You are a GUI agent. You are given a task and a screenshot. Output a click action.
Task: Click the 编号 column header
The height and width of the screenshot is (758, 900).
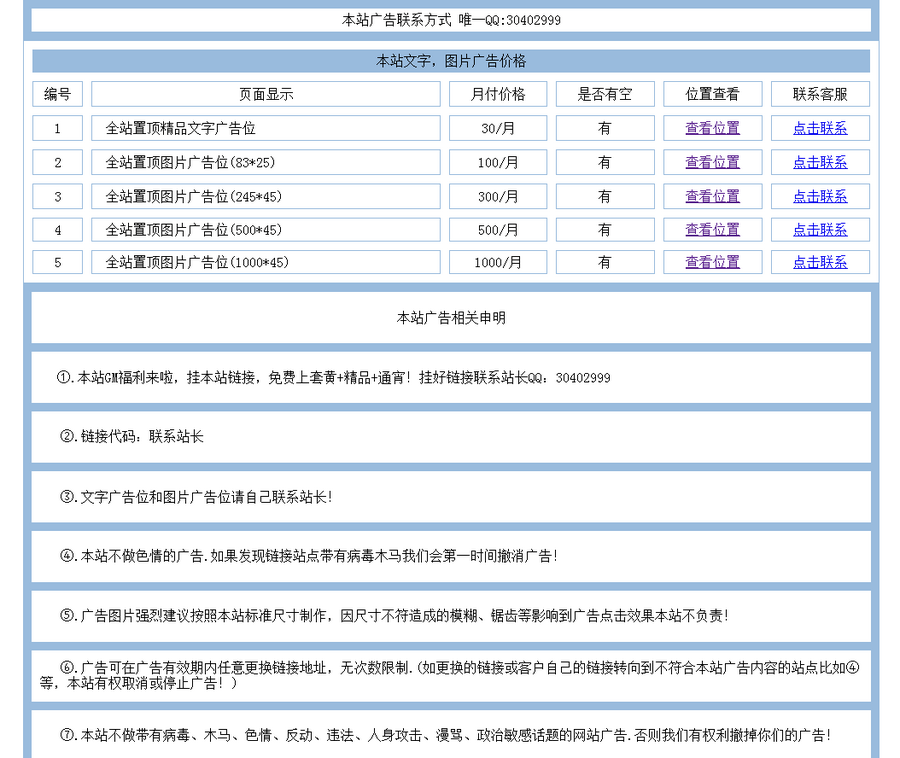[57, 94]
